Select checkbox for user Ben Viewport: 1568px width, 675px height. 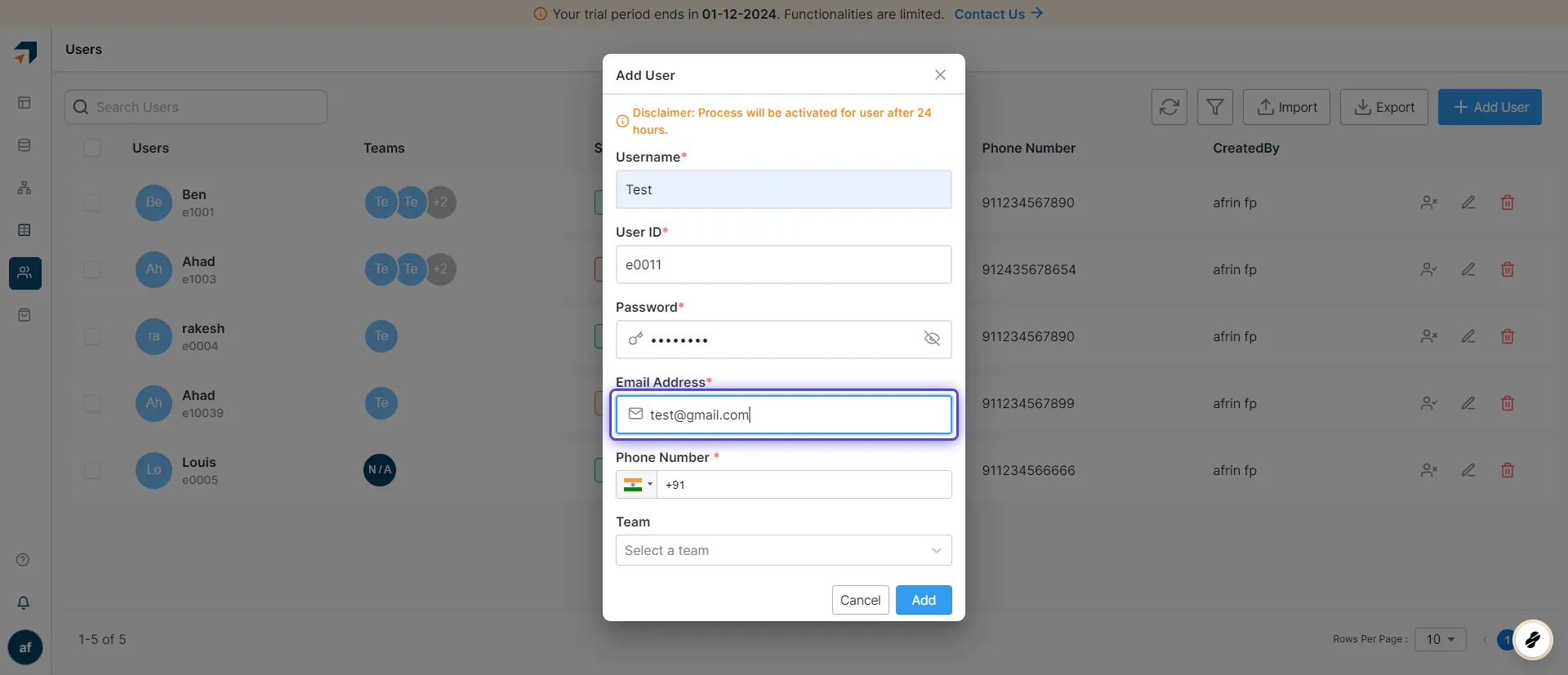[x=92, y=202]
